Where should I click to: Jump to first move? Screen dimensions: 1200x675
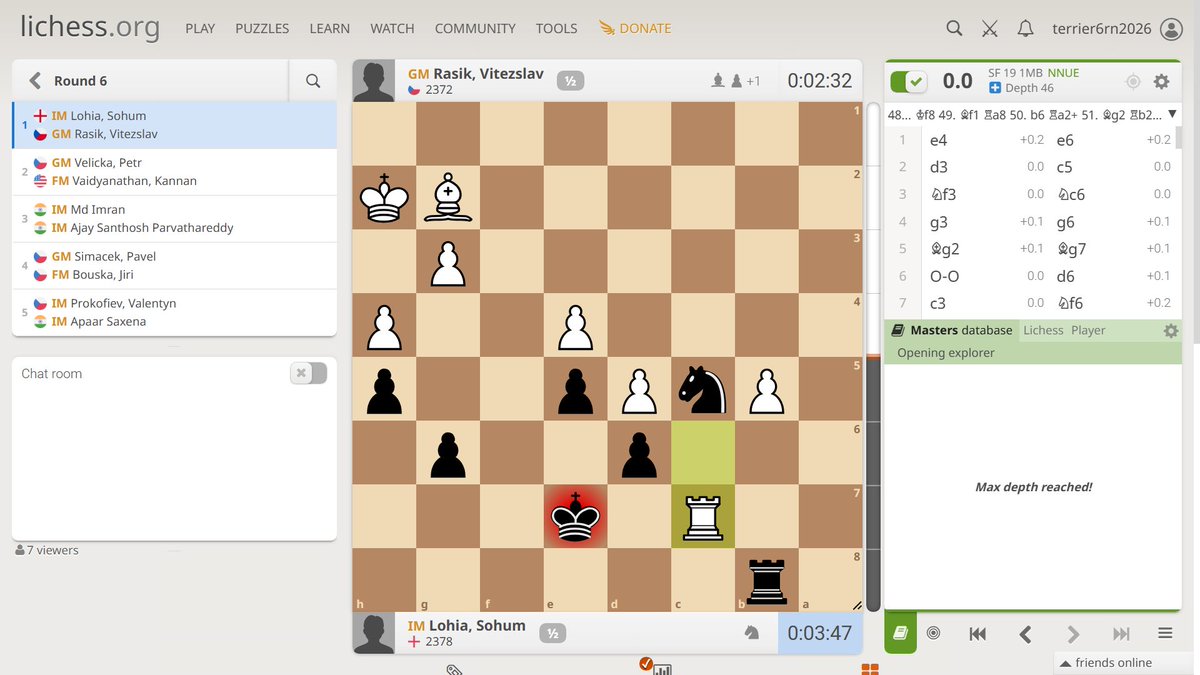pos(978,633)
